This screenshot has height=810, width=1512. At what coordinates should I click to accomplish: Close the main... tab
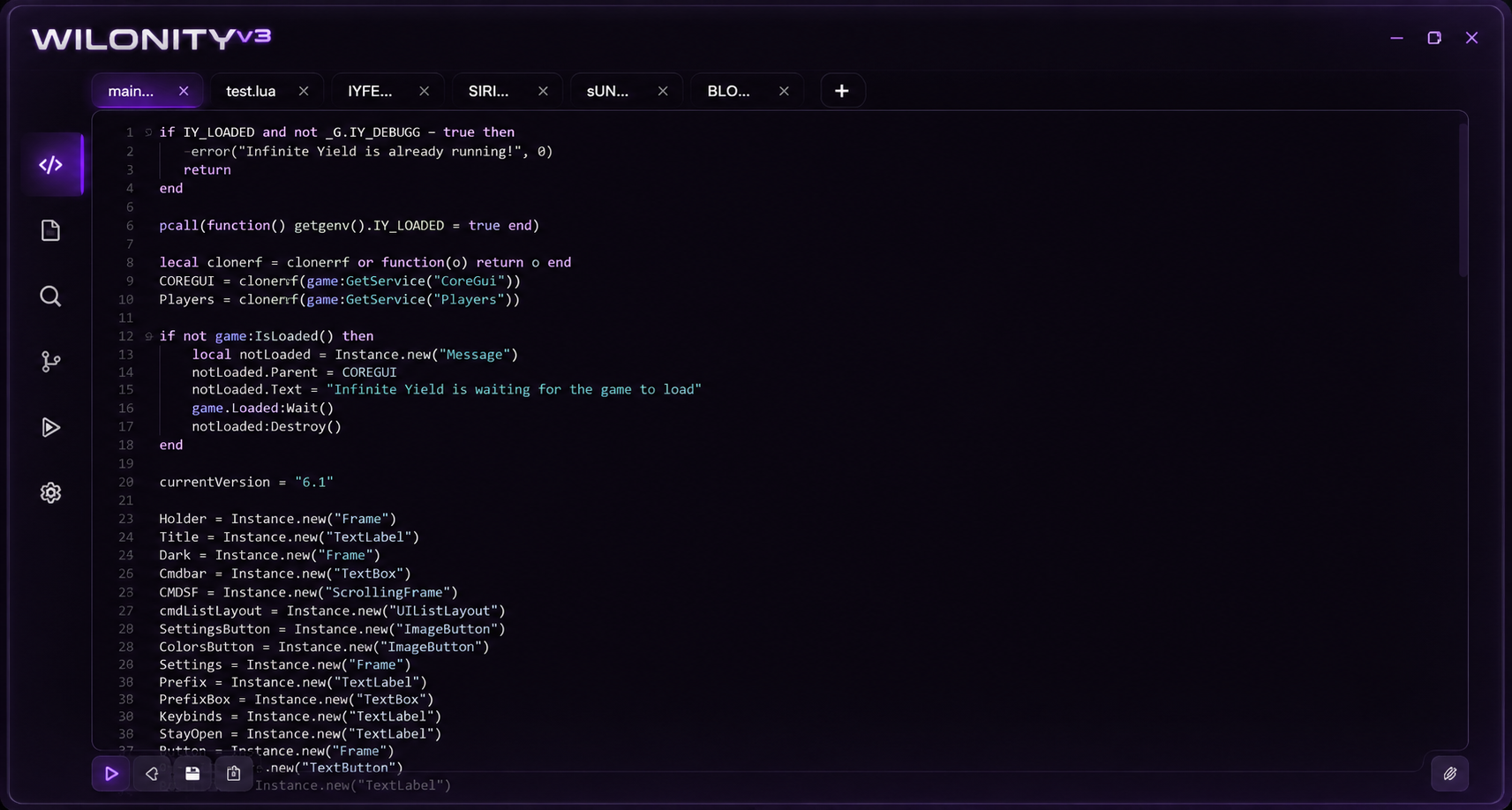point(184,91)
